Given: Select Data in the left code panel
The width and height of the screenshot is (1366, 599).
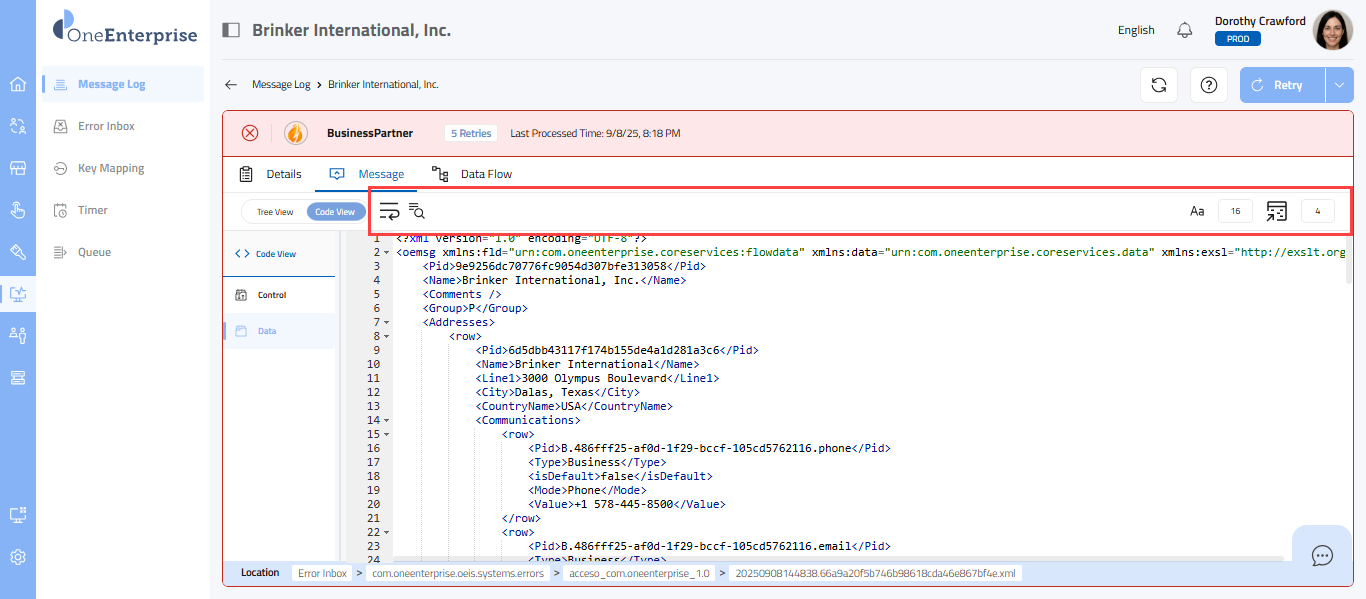Looking at the screenshot, I should click(x=267, y=331).
